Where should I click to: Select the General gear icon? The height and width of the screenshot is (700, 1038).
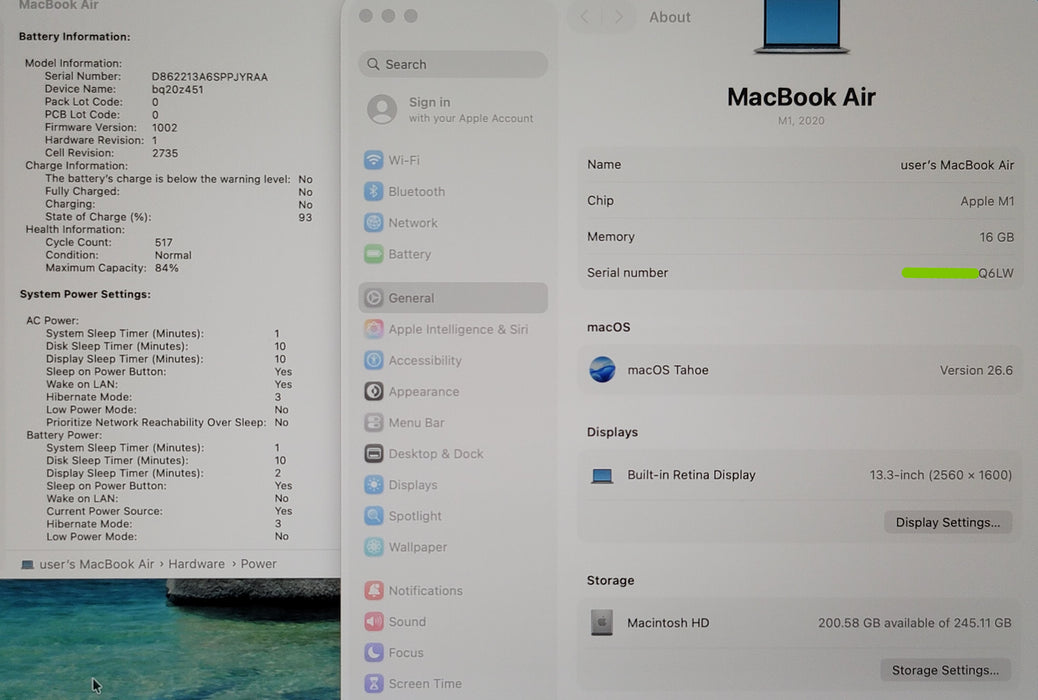tap(373, 298)
